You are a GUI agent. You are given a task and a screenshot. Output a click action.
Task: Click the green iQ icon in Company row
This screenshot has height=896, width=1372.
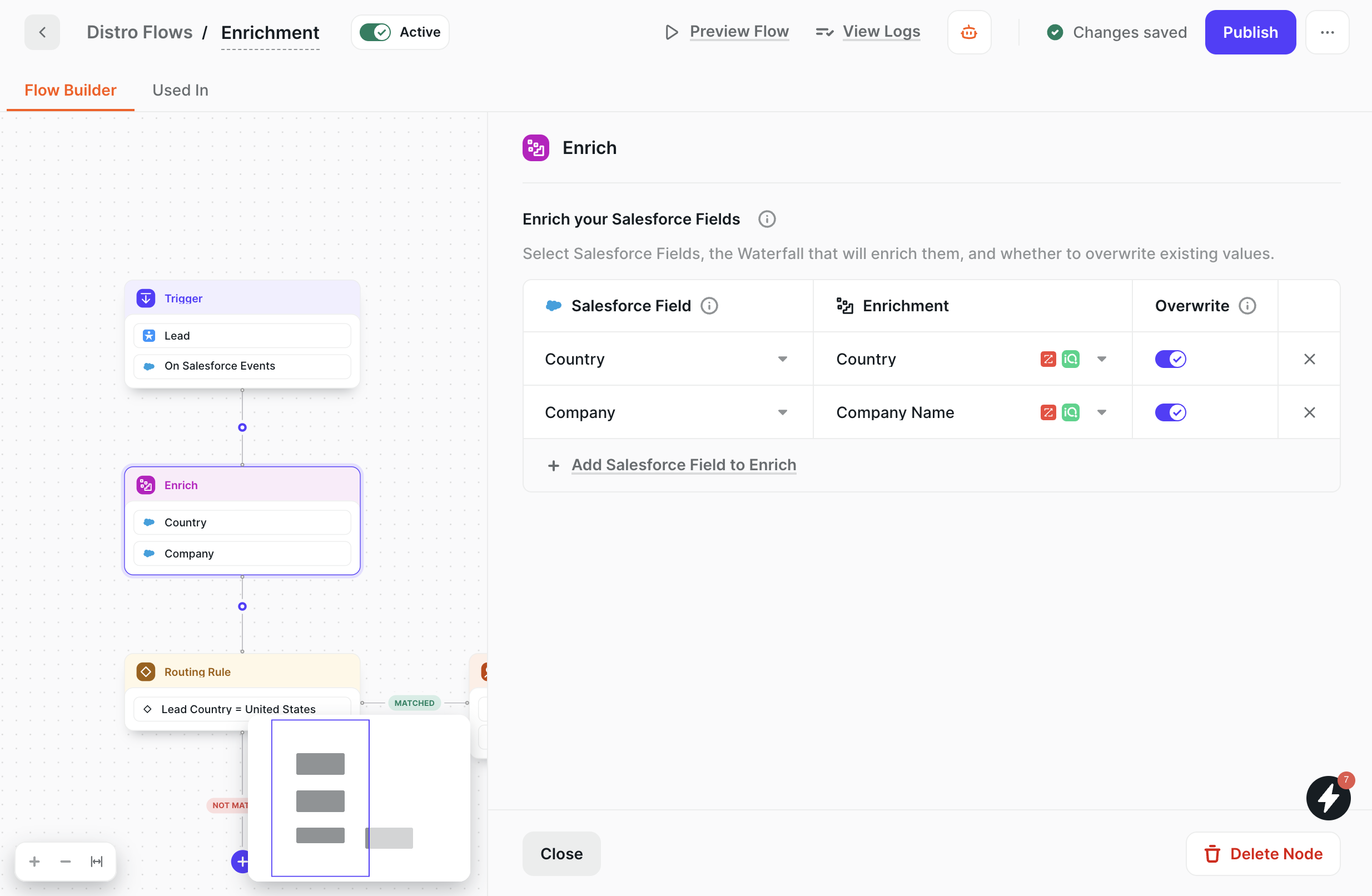point(1070,412)
